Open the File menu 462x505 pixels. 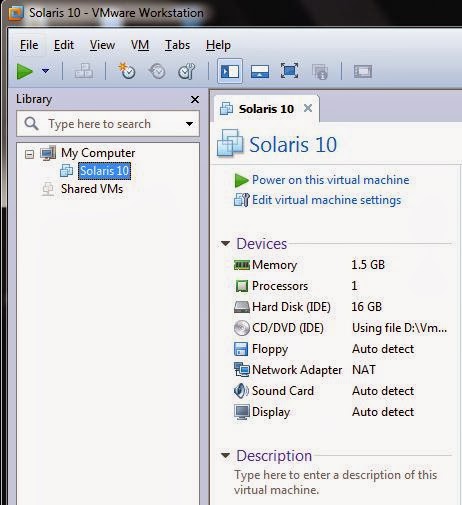point(29,45)
